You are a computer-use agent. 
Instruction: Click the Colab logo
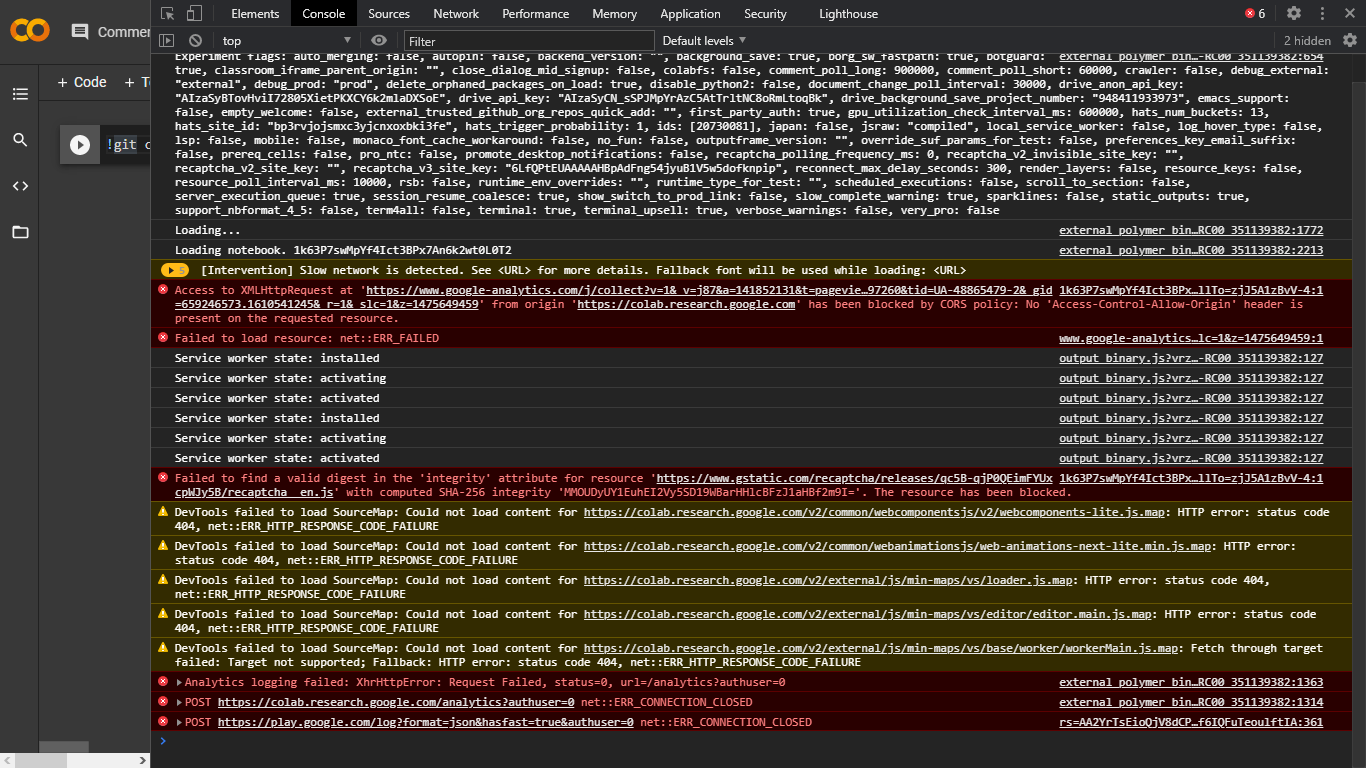(x=30, y=31)
